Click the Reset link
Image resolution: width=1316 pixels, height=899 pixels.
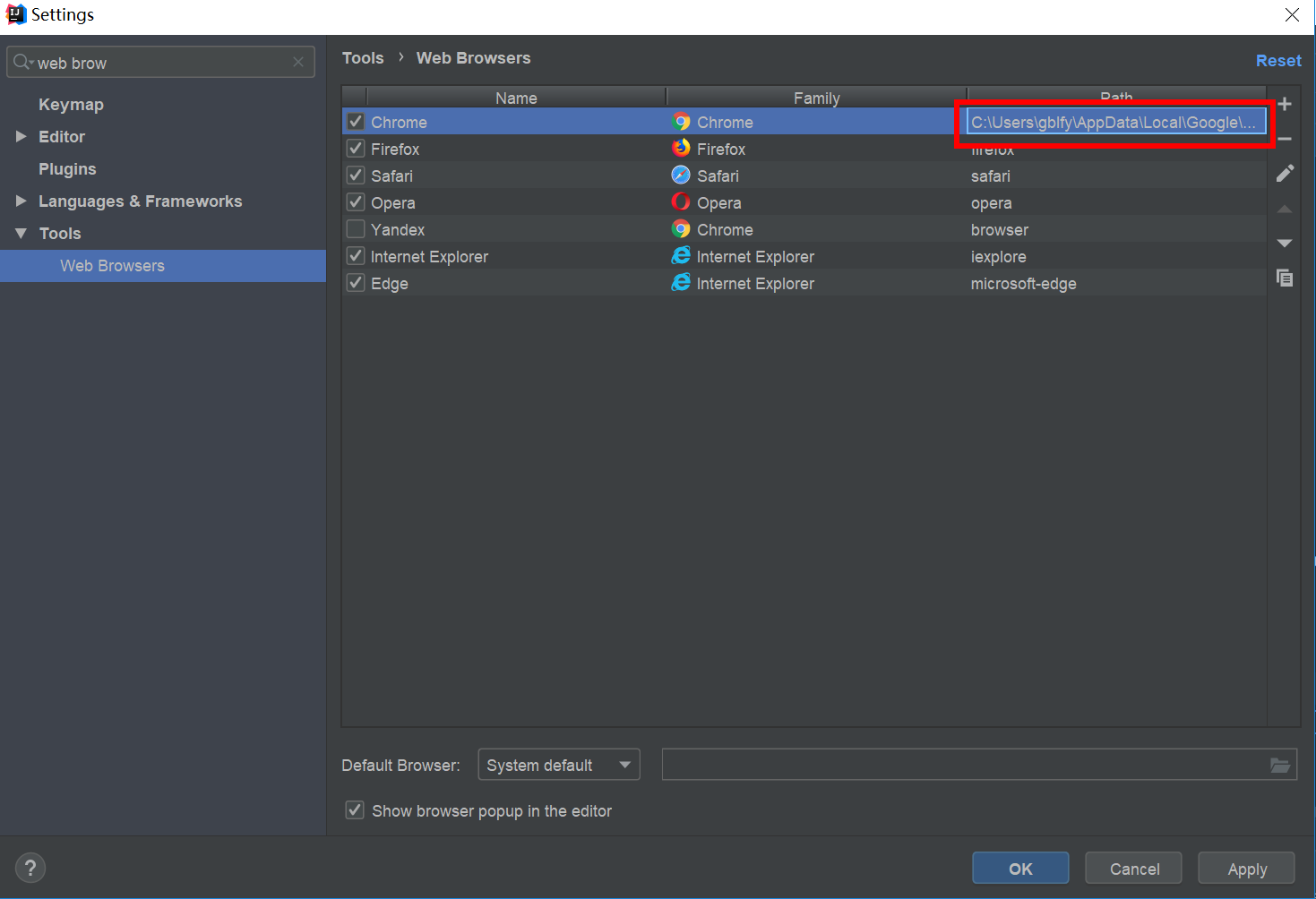(1278, 61)
